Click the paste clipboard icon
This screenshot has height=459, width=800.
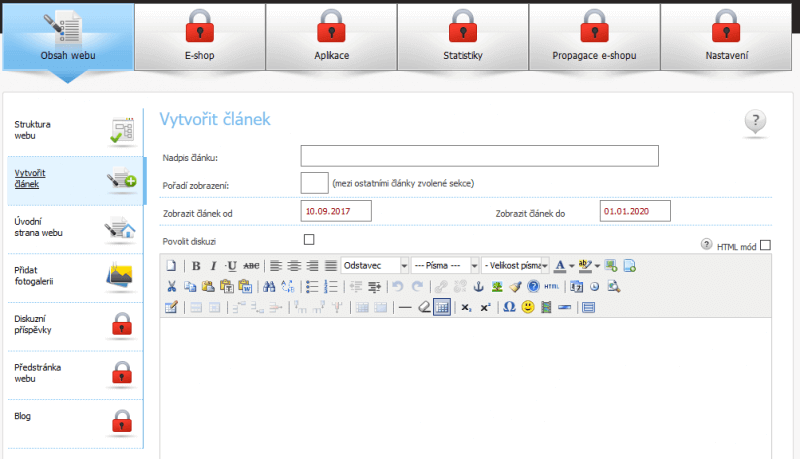(x=208, y=287)
